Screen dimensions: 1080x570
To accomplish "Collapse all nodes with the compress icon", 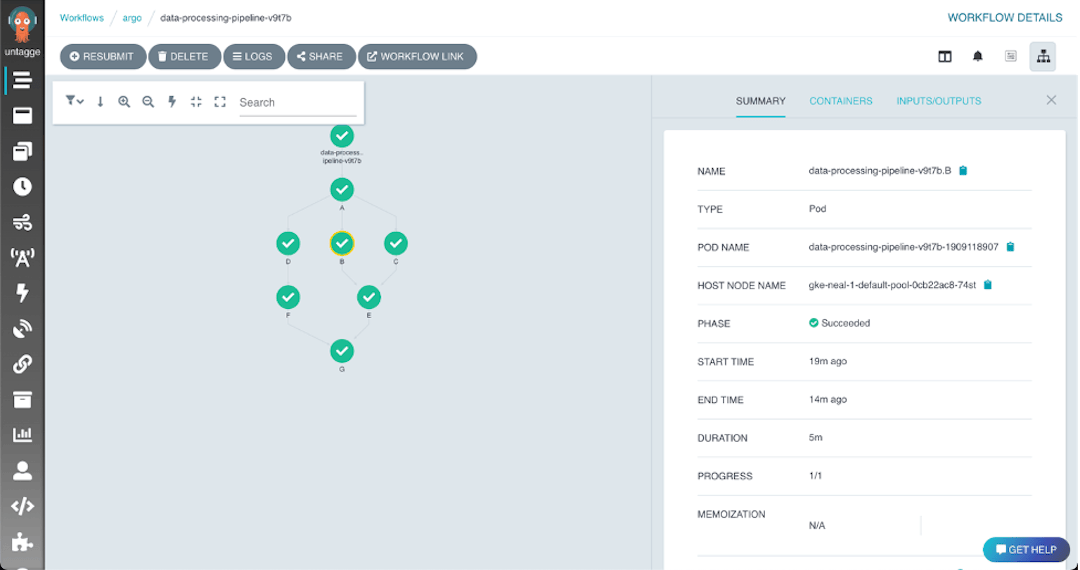I will click(x=196, y=102).
